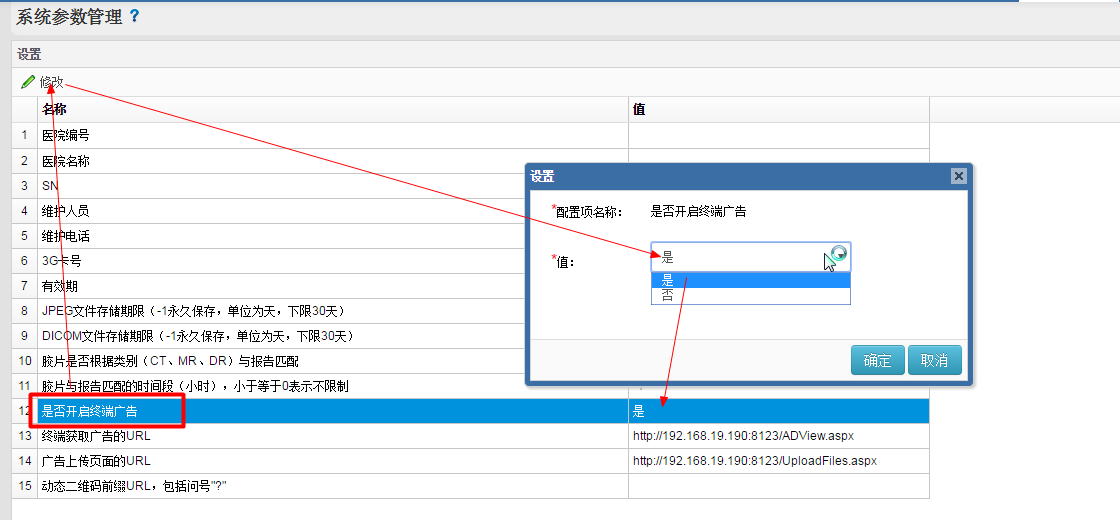Click the 修改 pencil edit icon
The width and height of the screenshot is (1120, 520).
tap(28, 82)
